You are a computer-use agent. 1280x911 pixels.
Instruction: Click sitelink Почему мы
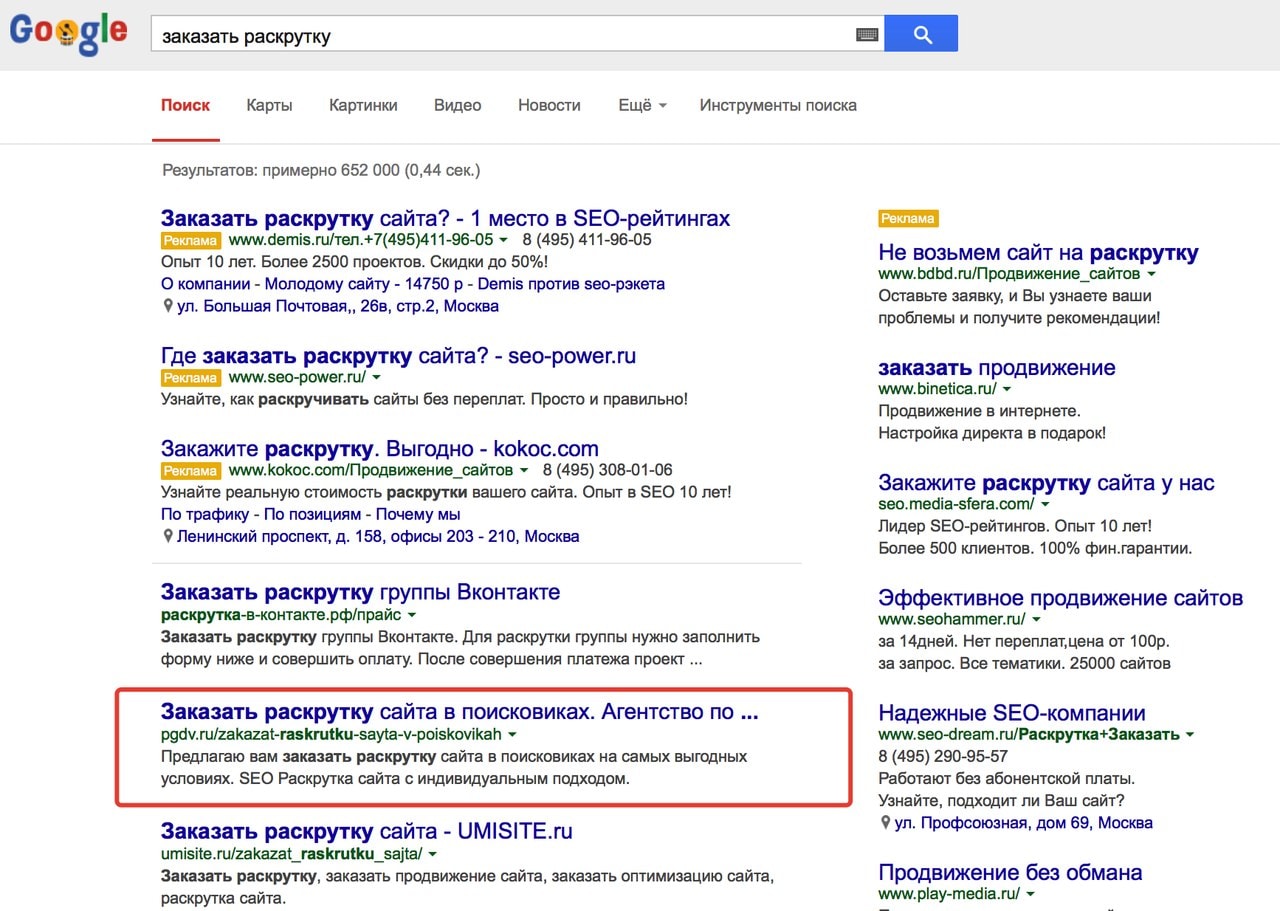click(418, 514)
